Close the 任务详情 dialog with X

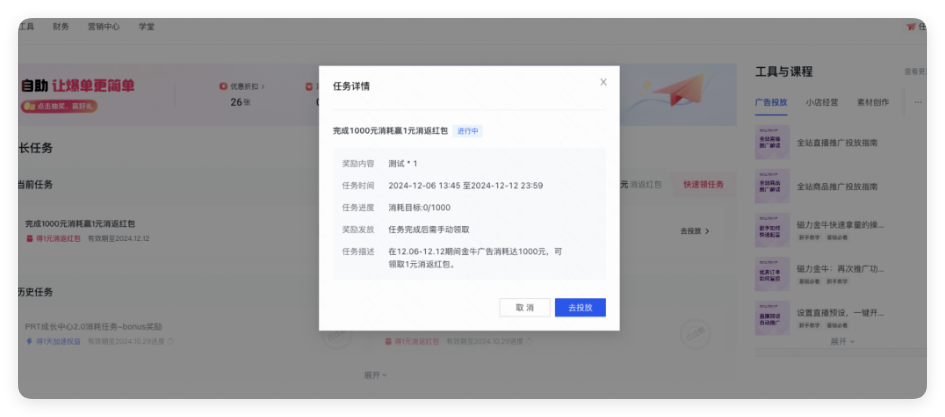click(603, 83)
